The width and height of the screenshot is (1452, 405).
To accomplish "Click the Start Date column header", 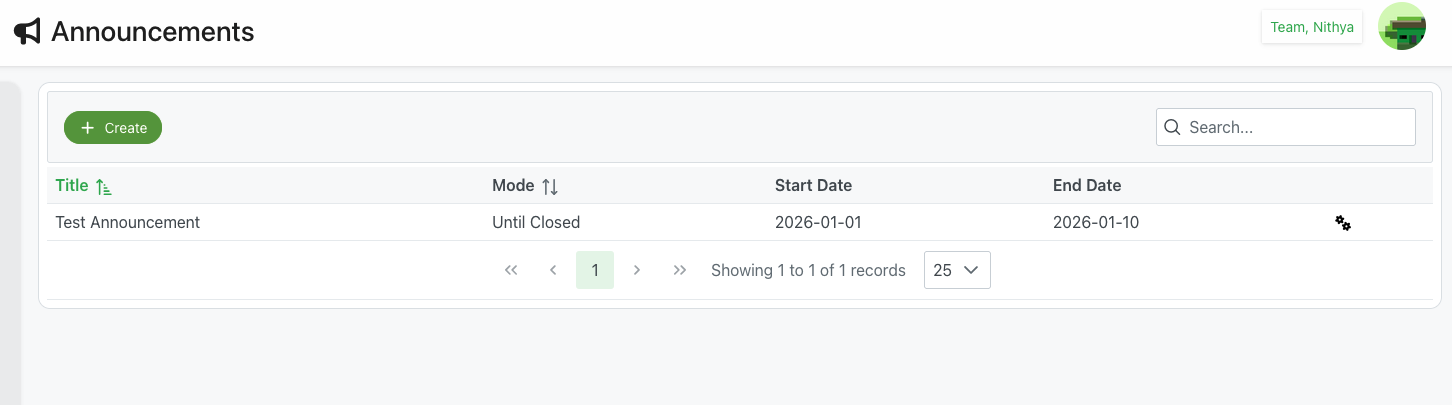I will [813, 185].
